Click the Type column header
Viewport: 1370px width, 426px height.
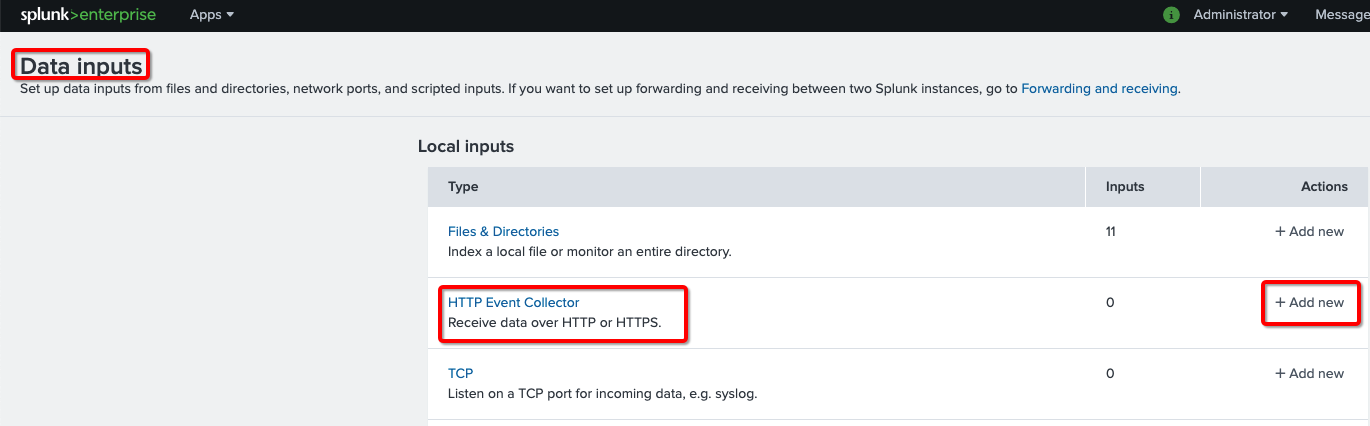[463, 186]
